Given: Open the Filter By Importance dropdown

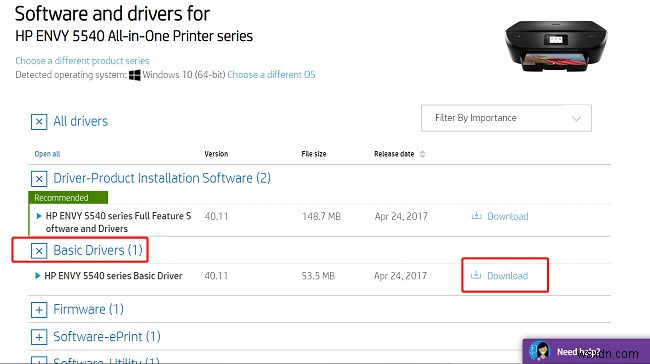Looking at the screenshot, I should click(506, 118).
